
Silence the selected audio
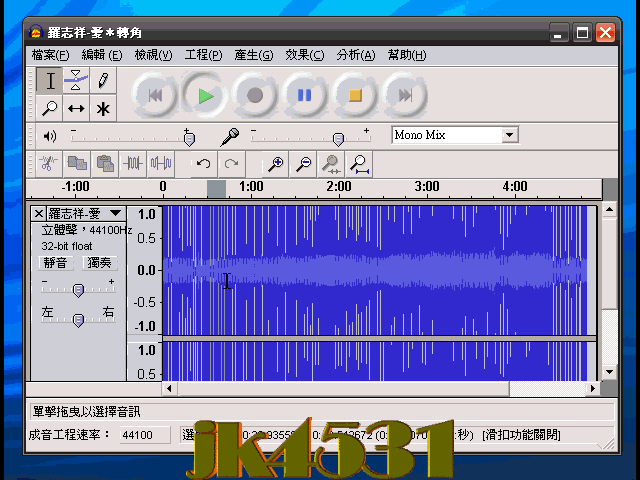[x=161, y=164]
